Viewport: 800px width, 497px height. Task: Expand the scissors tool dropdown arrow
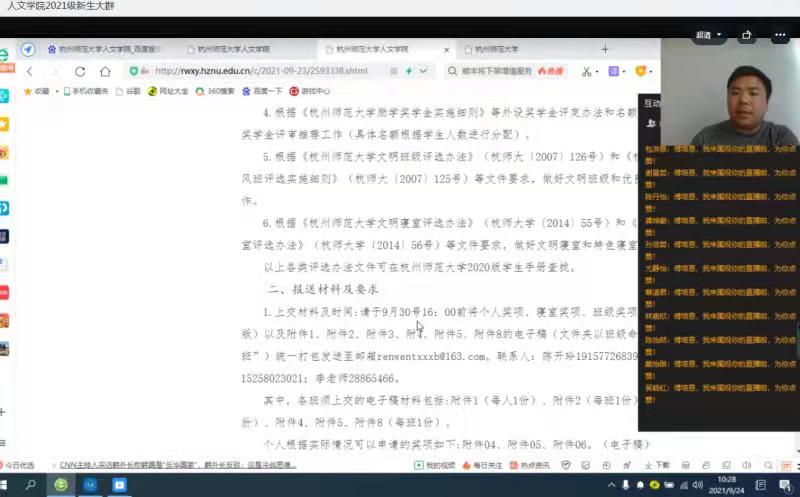597,71
